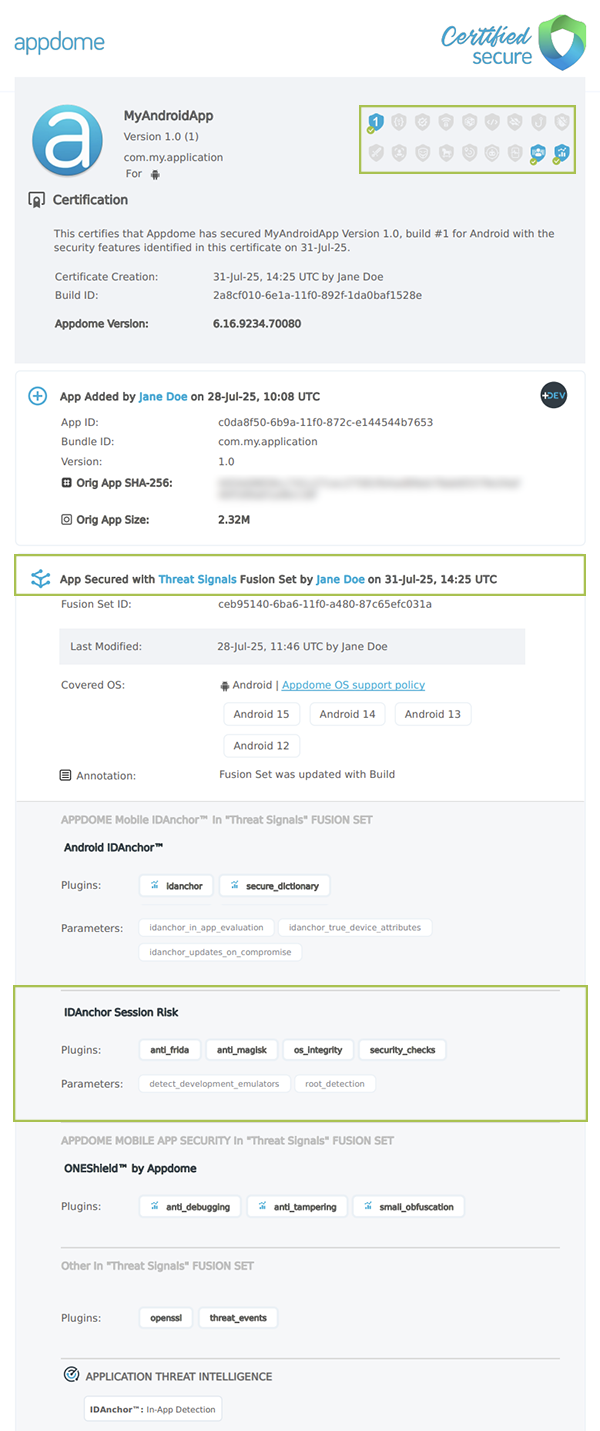Click the Certification badge icon
The width and height of the screenshot is (600, 1431).
(36, 199)
